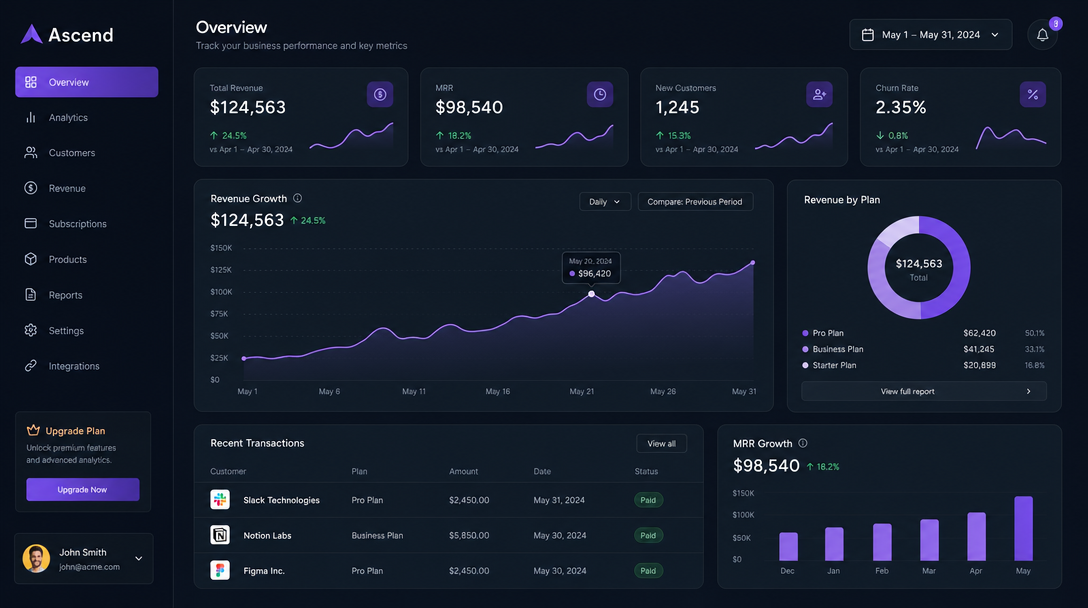Select the May bar in MRR Growth chart
Image resolution: width=1088 pixels, height=608 pixels.
[x=1023, y=527]
